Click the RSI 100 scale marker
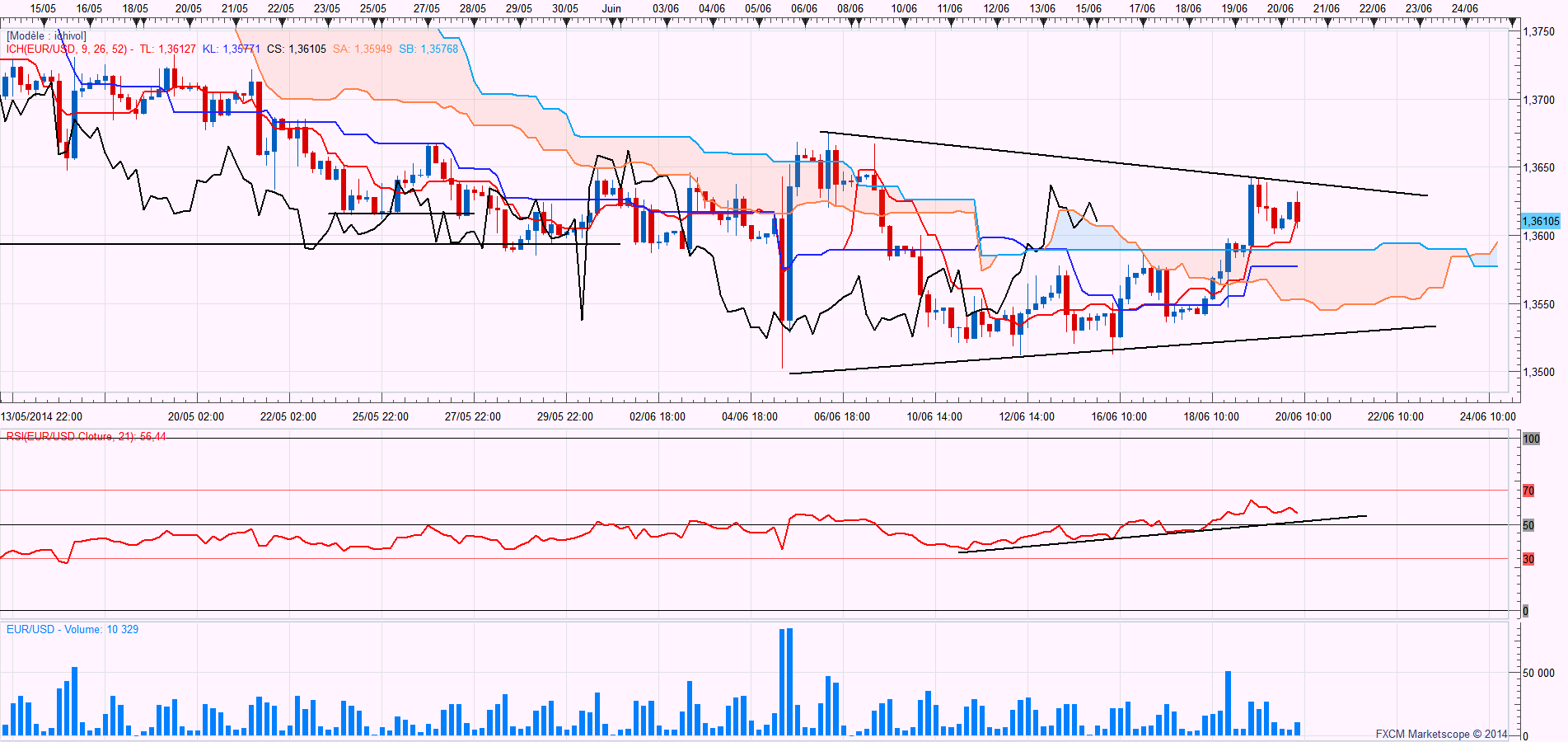This screenshot has width=1568, height=742. pyautogui.click(x=1531, y=439)
